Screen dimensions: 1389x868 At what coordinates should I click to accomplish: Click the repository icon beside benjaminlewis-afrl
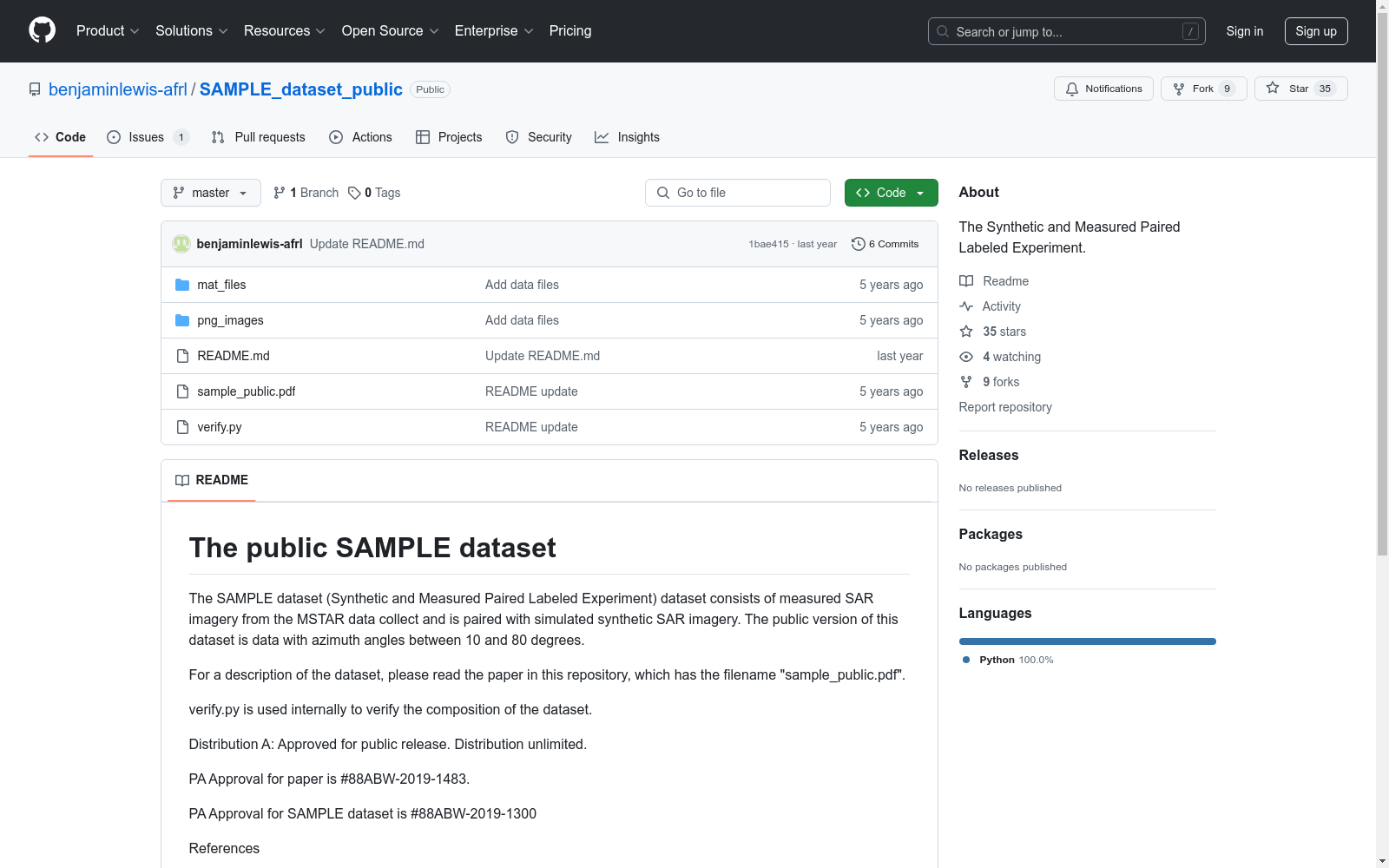pyautogui.click(x=35, y=89)
